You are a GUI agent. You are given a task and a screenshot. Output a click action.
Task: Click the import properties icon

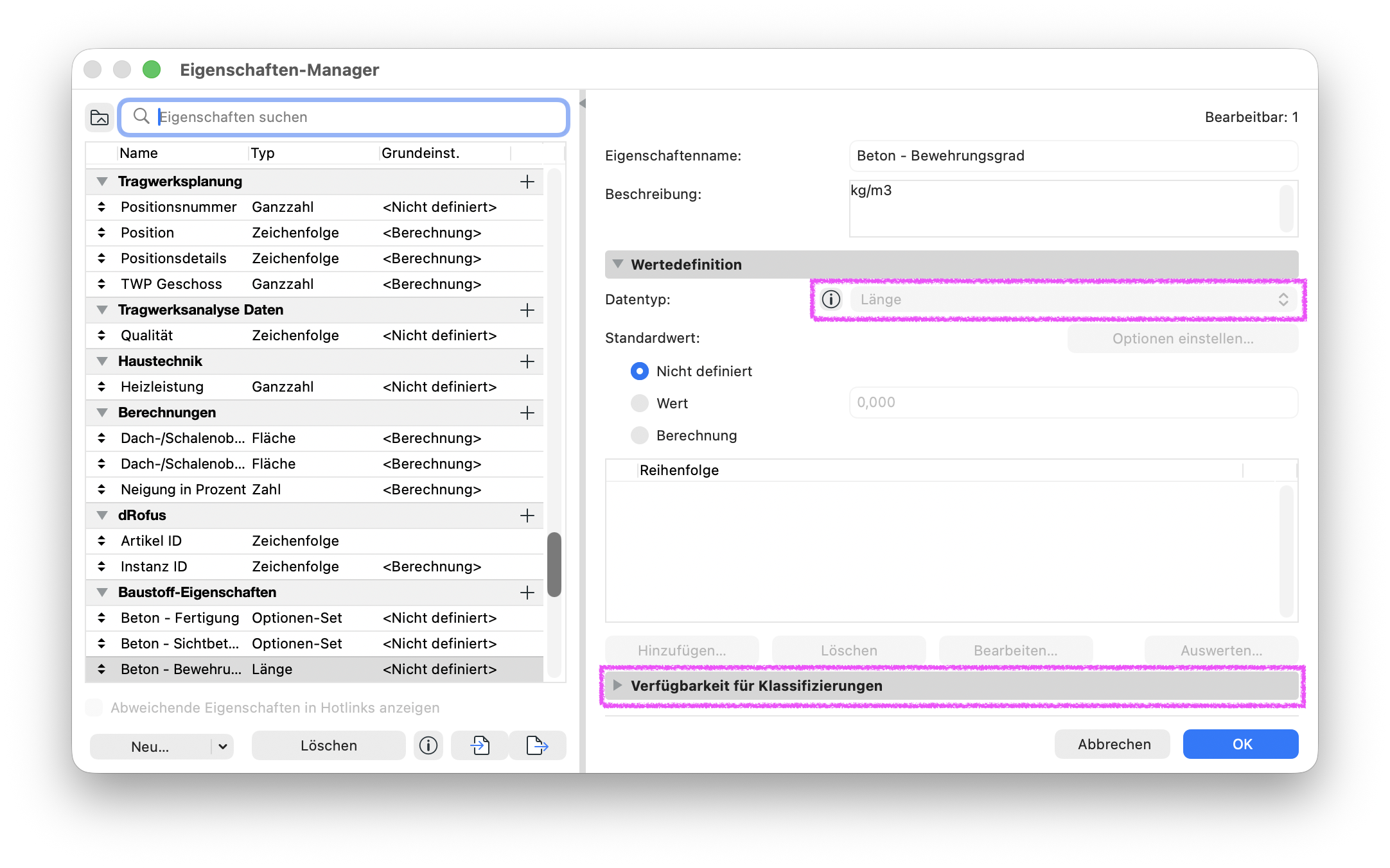click(x=480, y=745)
